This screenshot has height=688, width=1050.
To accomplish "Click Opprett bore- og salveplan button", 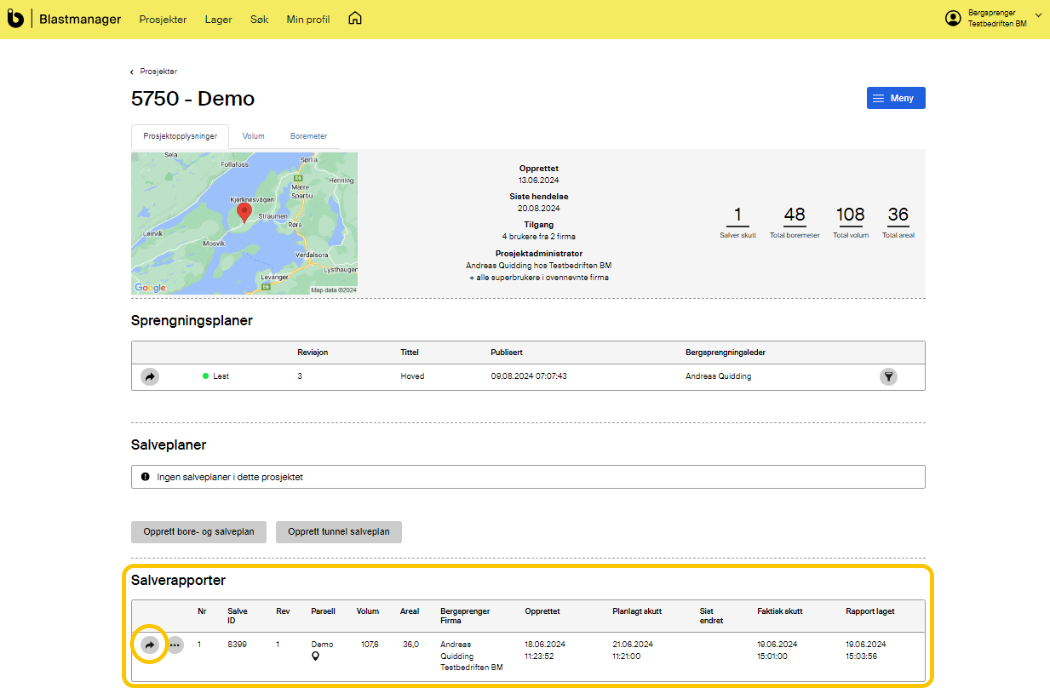I will [199, 532].
